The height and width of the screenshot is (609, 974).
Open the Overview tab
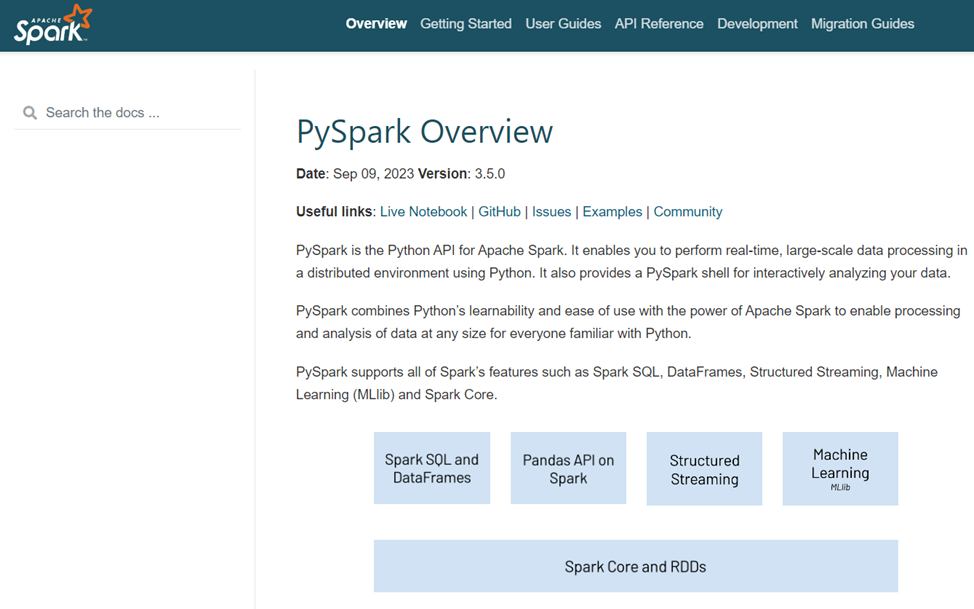click(x=376, y=24)
